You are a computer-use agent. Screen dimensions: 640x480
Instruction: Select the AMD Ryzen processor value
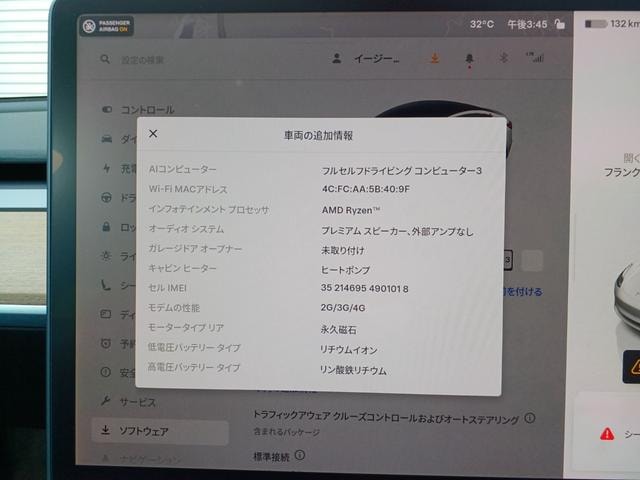[x=351, y=210]
